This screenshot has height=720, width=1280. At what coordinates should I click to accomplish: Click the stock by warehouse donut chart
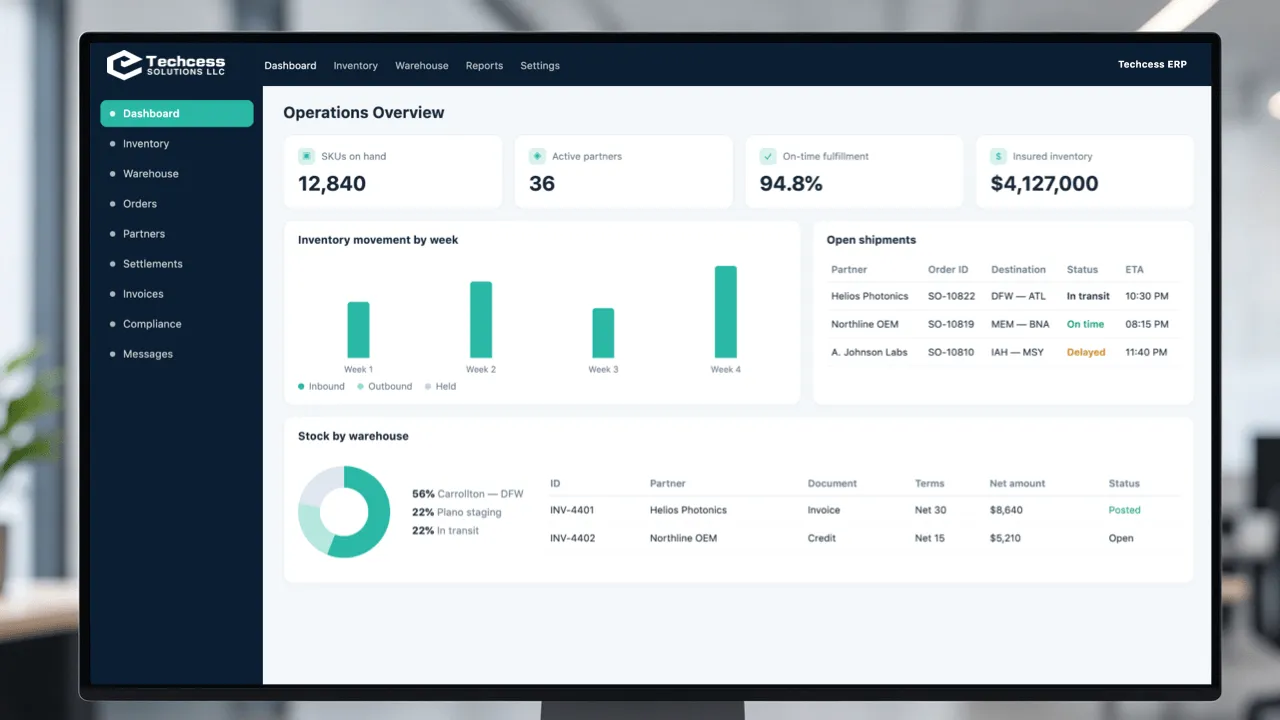coord(344,512)
